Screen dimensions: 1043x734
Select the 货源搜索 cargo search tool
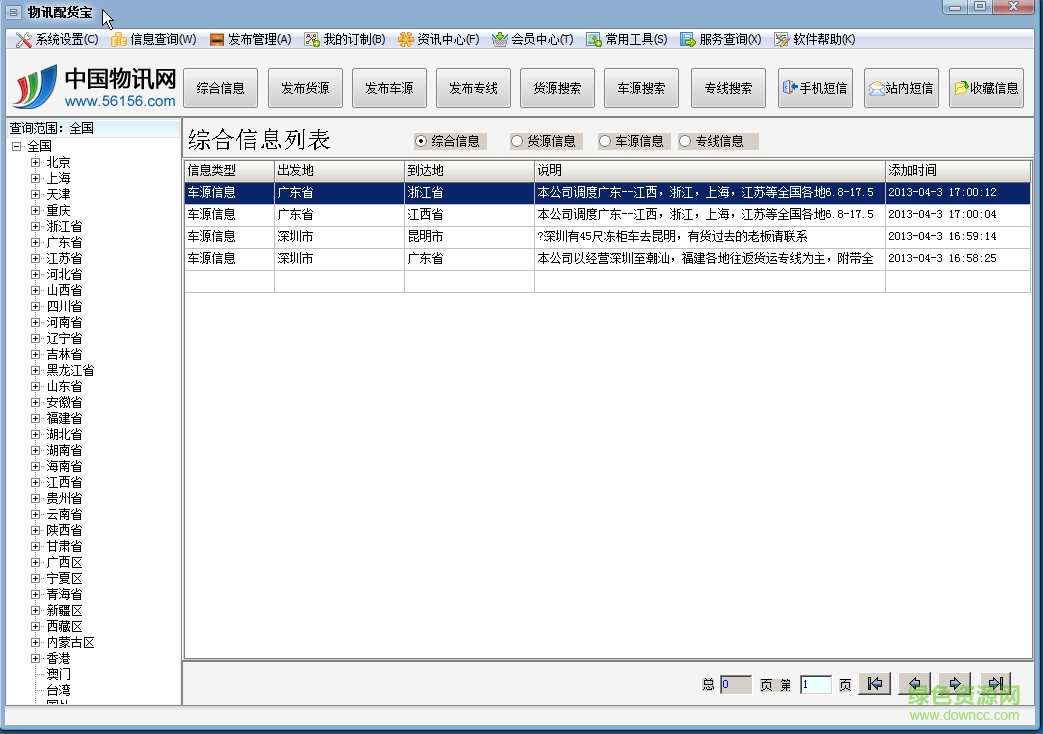[557, 88]
